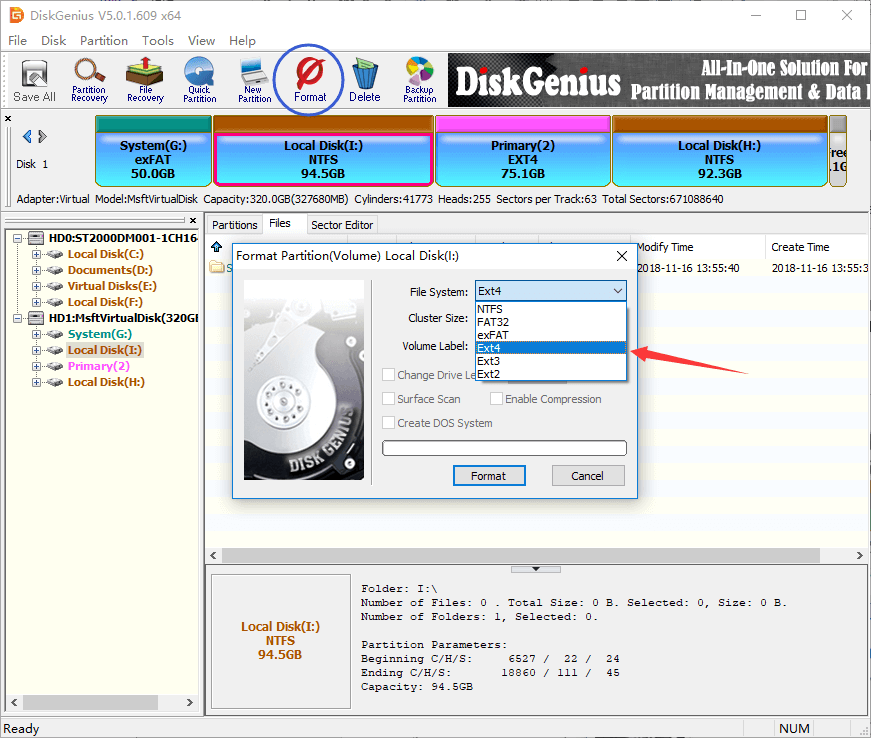871x738 pixels.
Task: Open the Backup Partition tool
Action: point(420,80)
